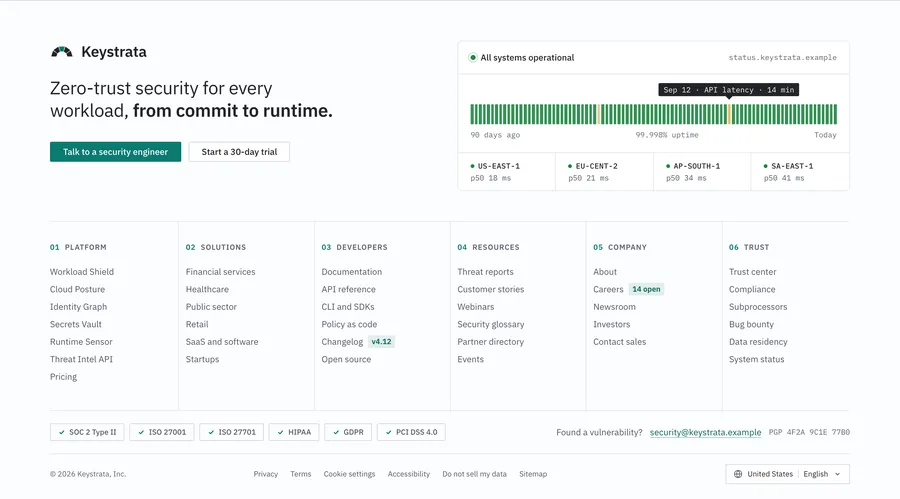This screenshot has width=900, height=499.
Task: Click the Keystrata logo icon
Action: (x=62, y=52)
